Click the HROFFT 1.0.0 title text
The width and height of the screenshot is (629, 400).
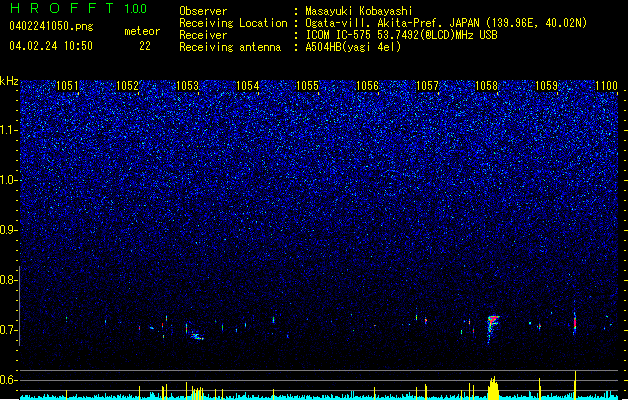click(78, 8)
